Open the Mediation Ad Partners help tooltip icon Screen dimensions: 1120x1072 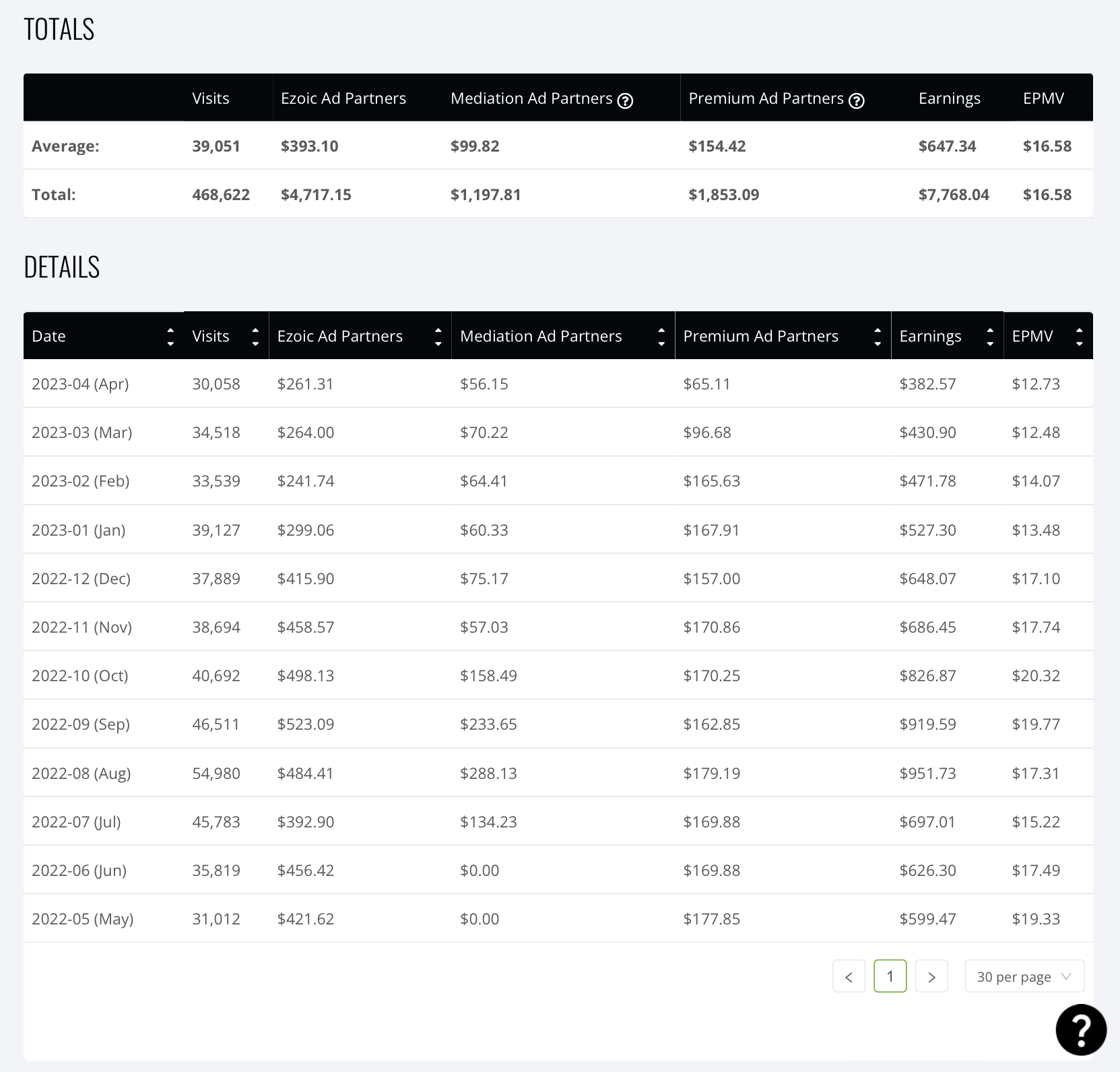tap(625, 100)
